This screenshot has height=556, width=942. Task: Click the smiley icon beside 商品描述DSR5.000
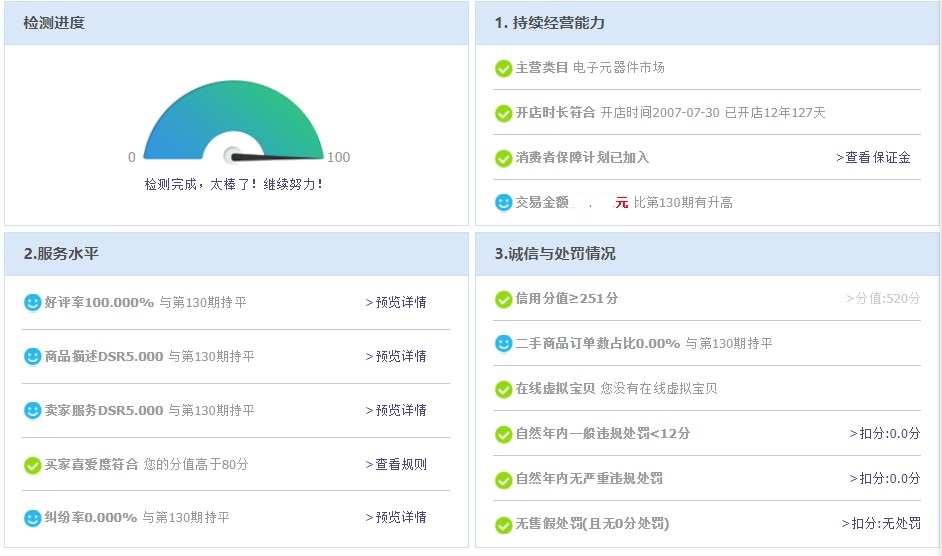(x=33, y=356)
